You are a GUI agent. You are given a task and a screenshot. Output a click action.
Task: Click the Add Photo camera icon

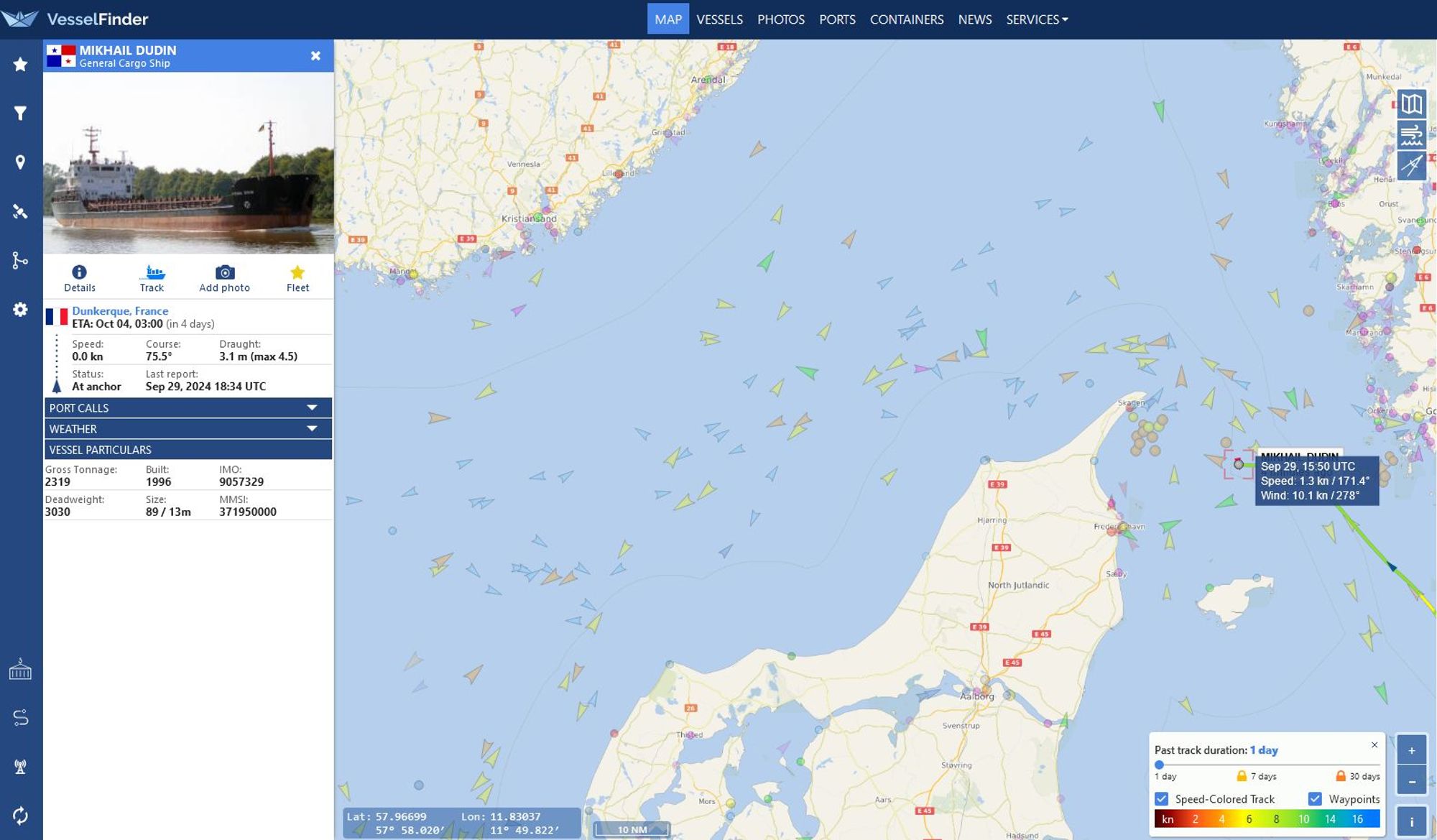(224, 271)
